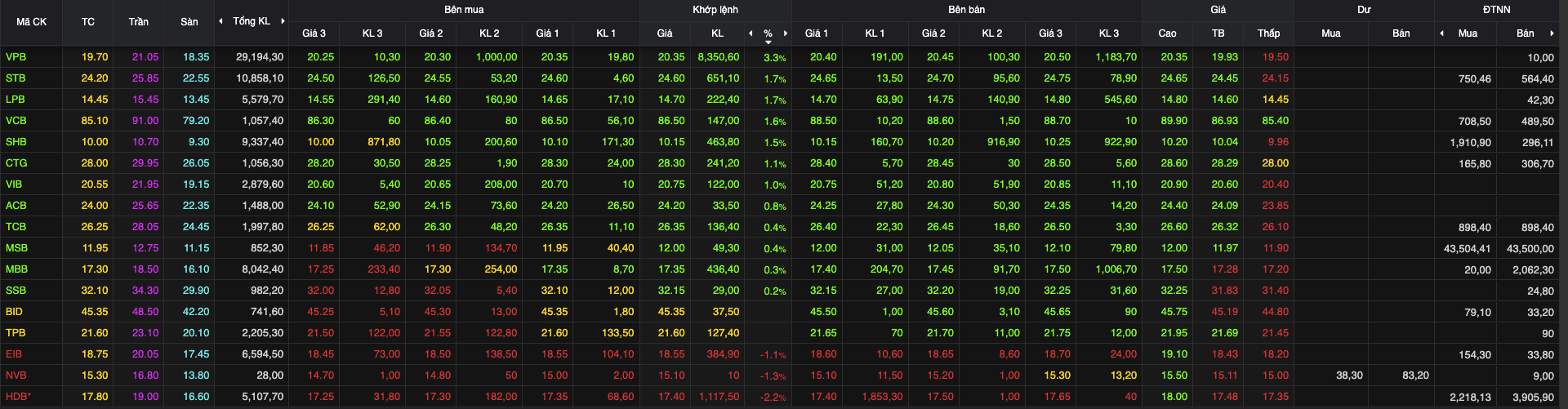This screenshot has height=409, width=1568.
Task: Open the MSB stock symbol
Action: (x=16, y=248)
